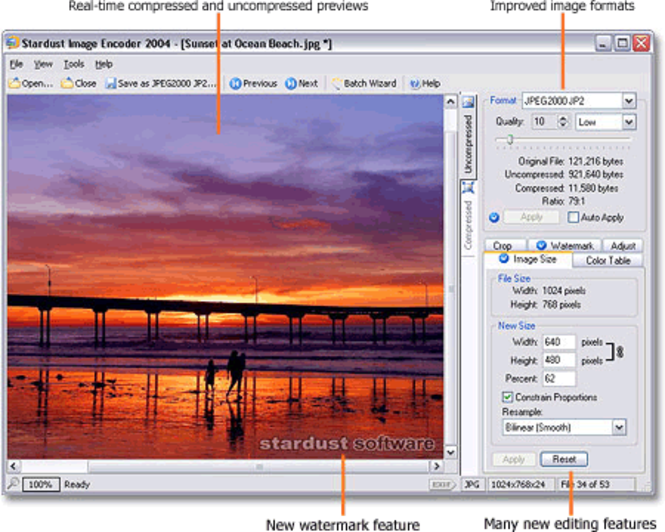Click the vertical scrollbar down arrow

450,452
